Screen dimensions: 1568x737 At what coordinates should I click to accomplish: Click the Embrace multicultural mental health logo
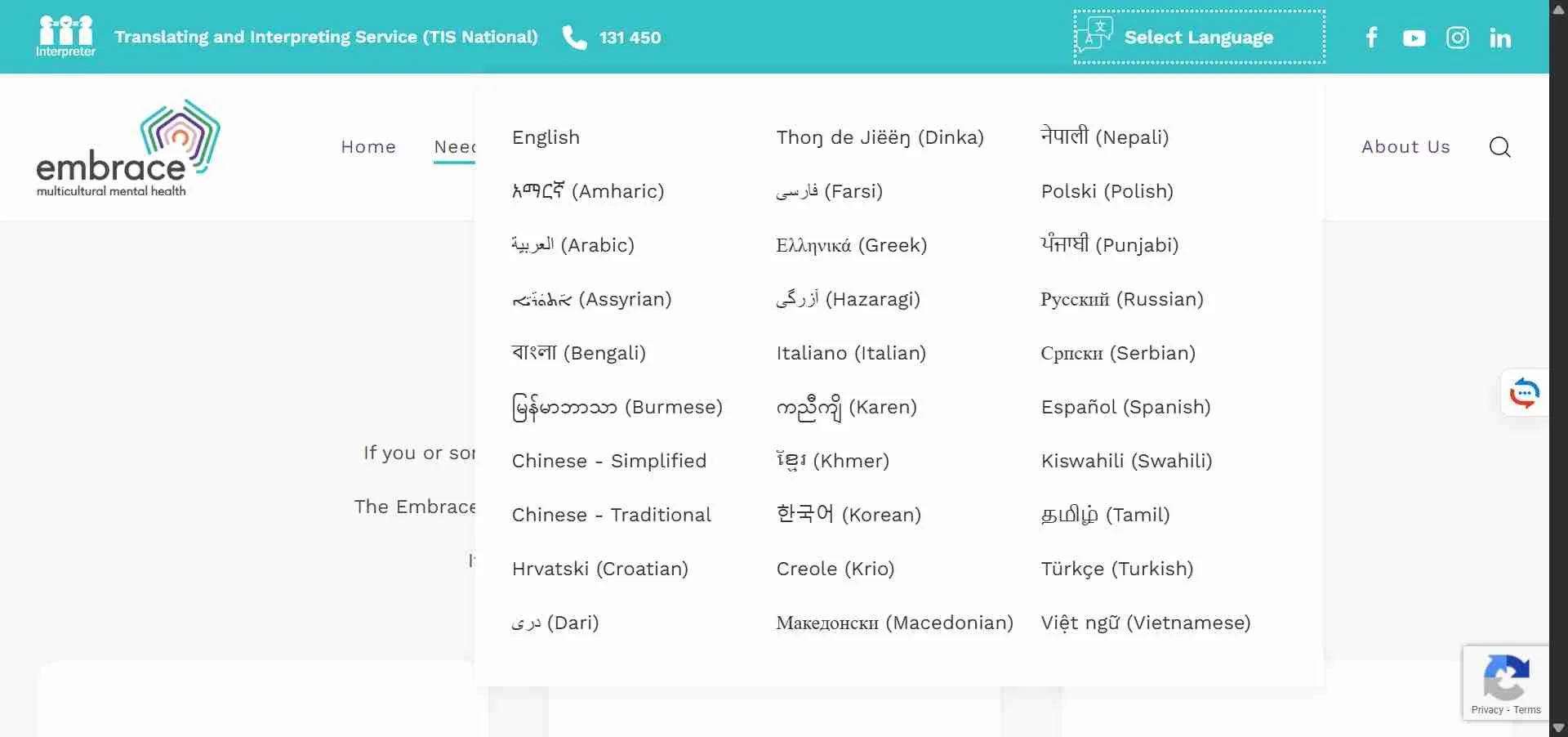127,147
